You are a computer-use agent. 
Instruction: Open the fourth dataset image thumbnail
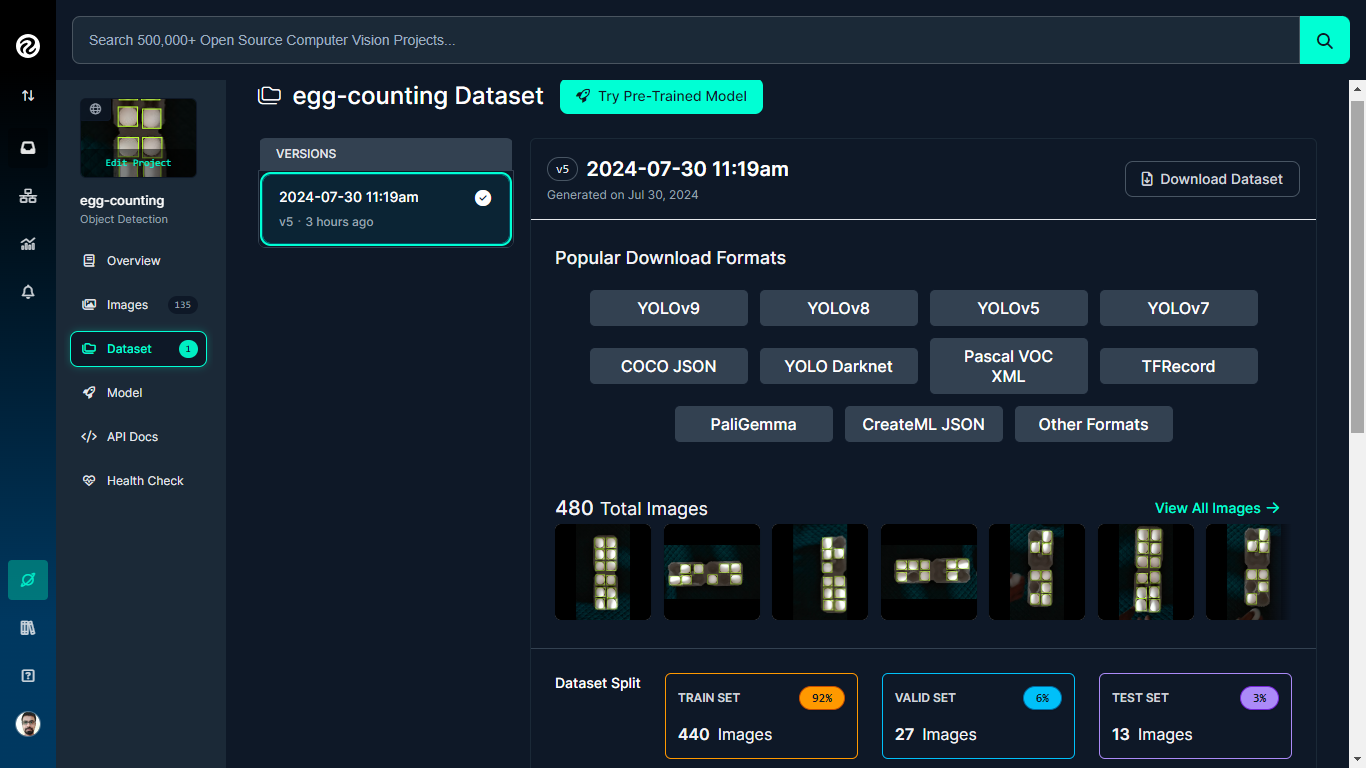click(x=929, y=572)
